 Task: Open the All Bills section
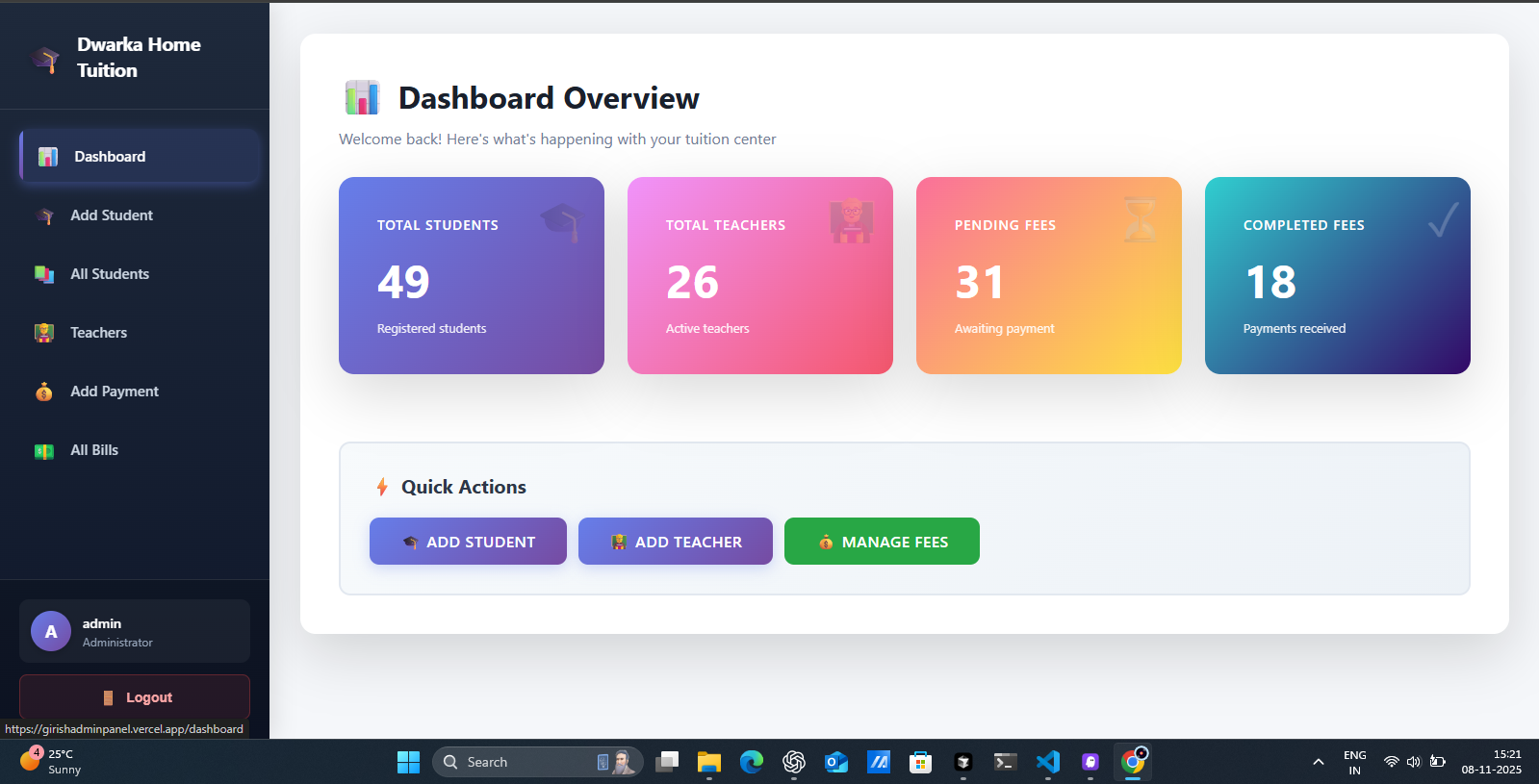[94, 450]
